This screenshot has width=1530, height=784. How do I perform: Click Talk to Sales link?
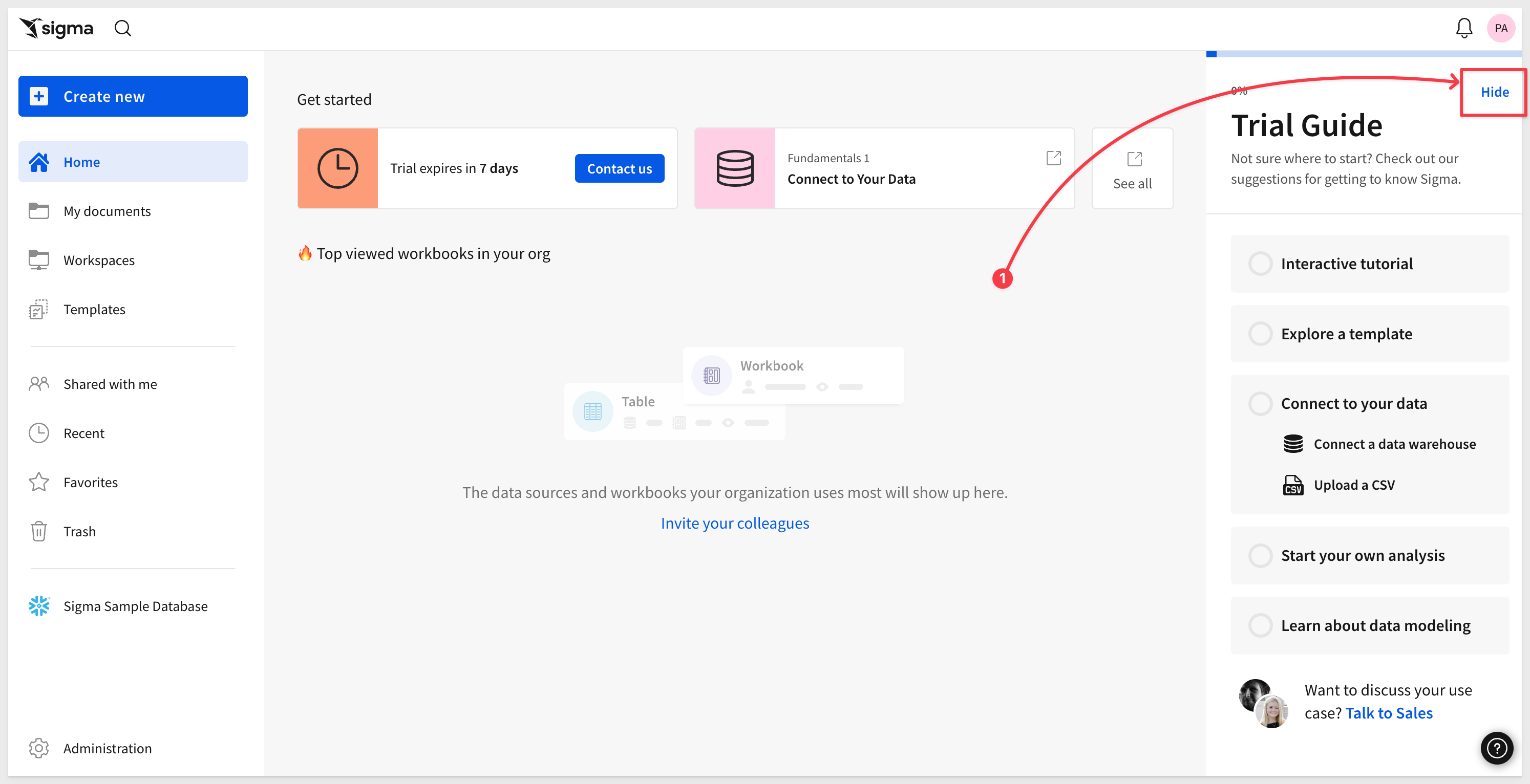[x=1389, y=713]
